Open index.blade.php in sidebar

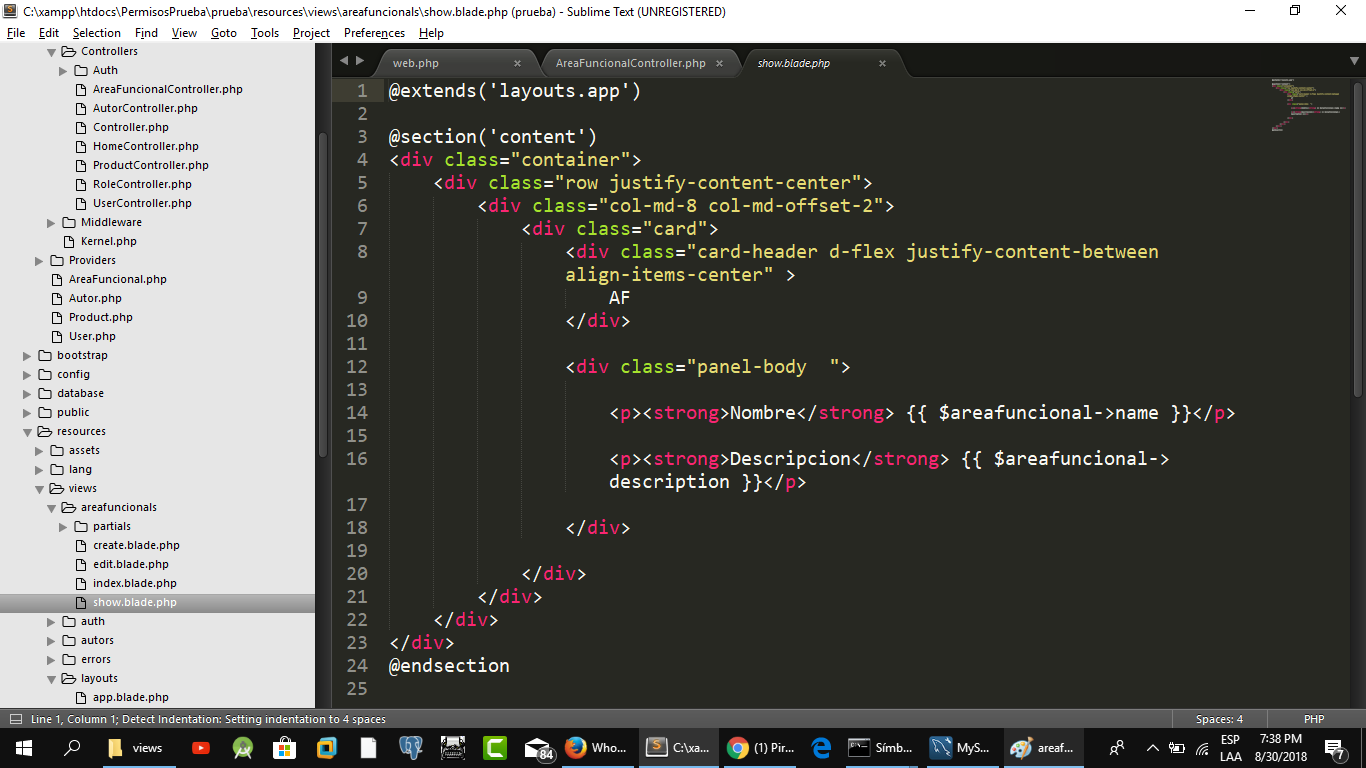[135, 583]
